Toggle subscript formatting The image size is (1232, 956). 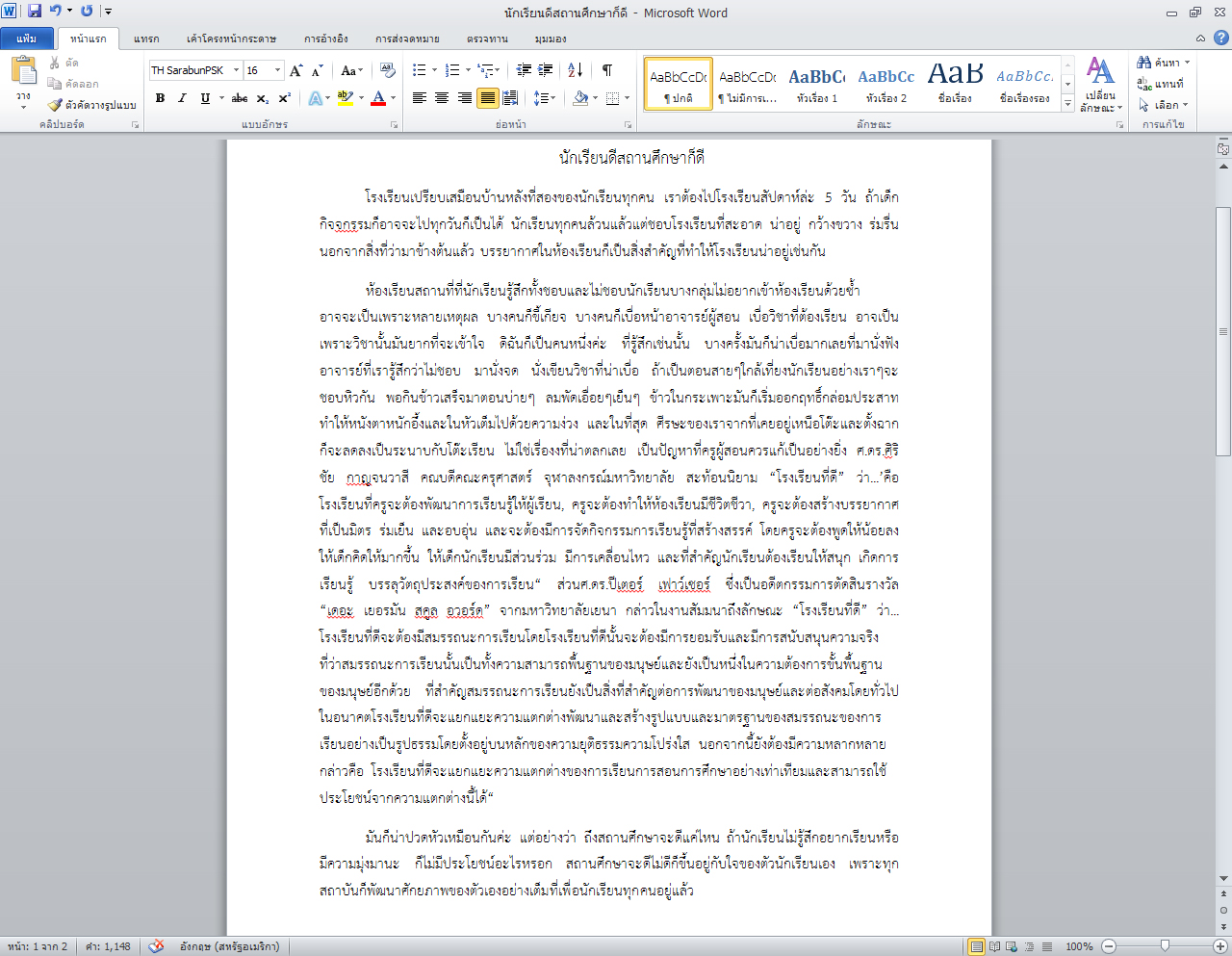264,98
